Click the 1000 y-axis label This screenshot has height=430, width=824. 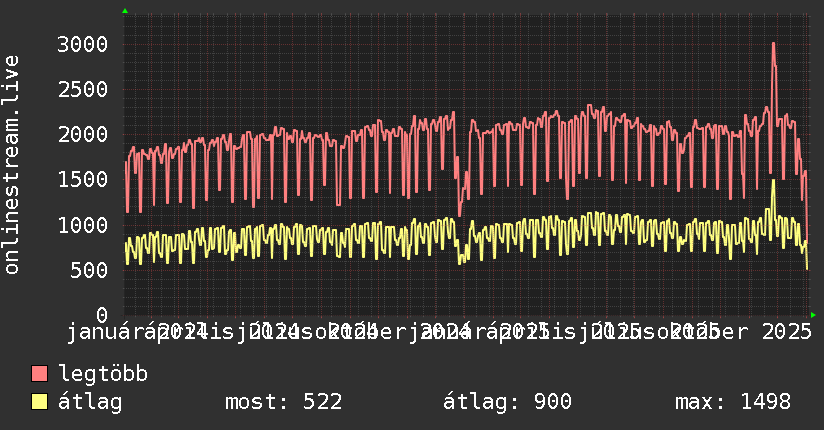(x=83, y=225)
